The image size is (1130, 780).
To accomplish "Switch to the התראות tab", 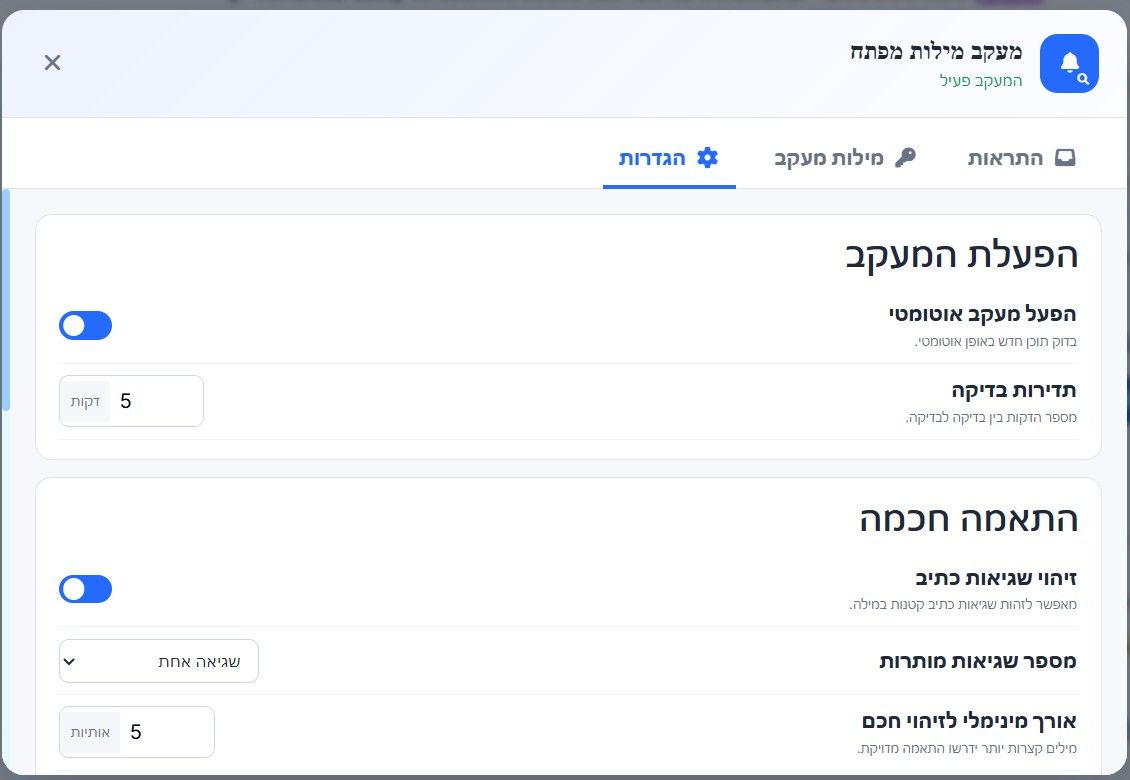I will 1021,158.
